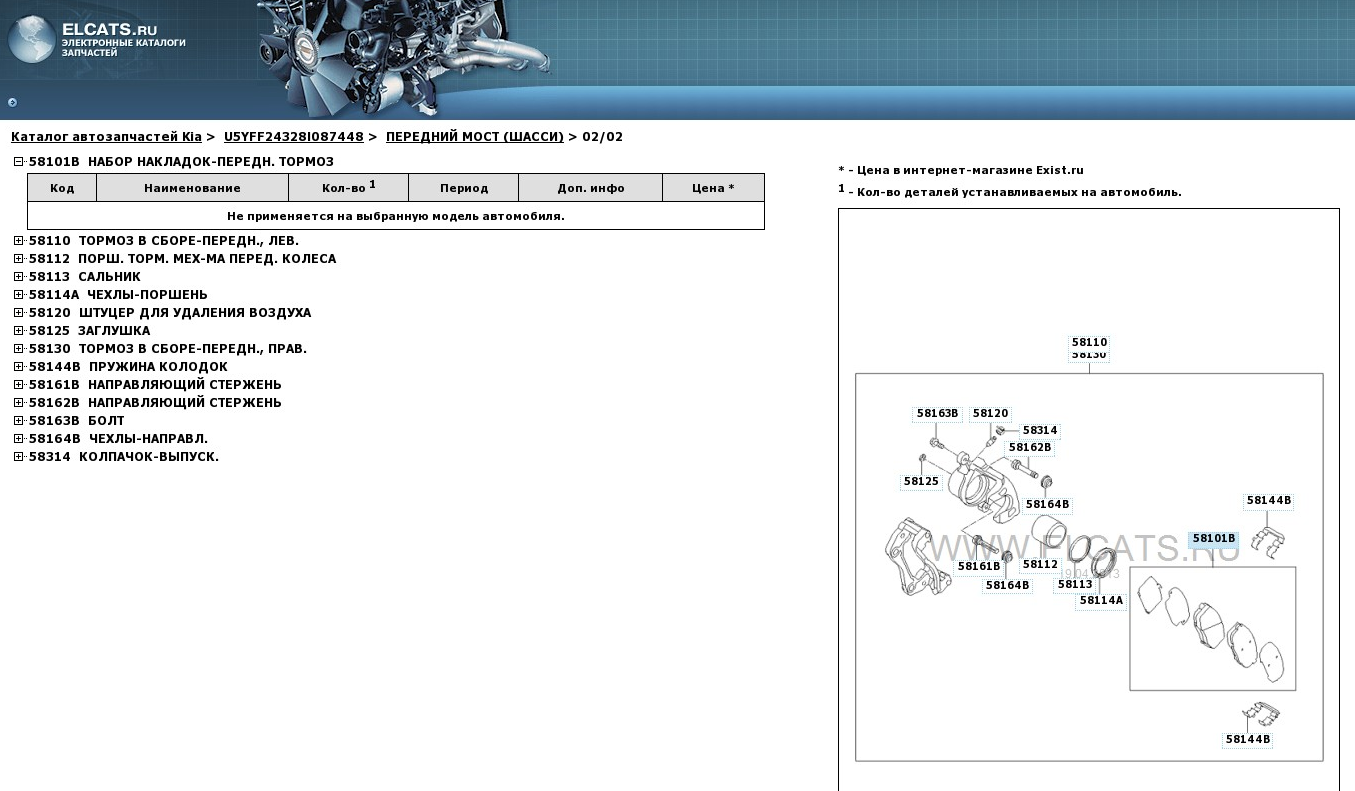
Task: Expand the 58144B ПРУЖИНА КОЛОДОК item
Action: tap(18, 367)
